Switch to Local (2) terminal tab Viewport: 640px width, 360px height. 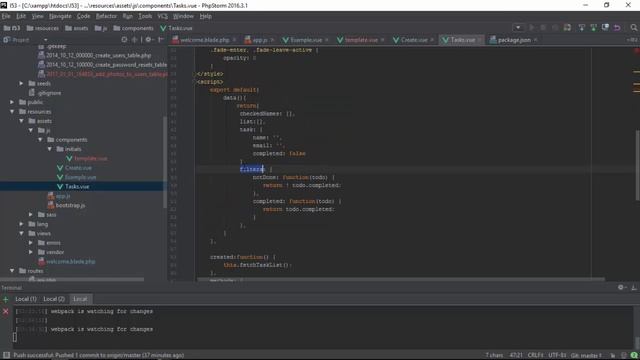(54, 299)
